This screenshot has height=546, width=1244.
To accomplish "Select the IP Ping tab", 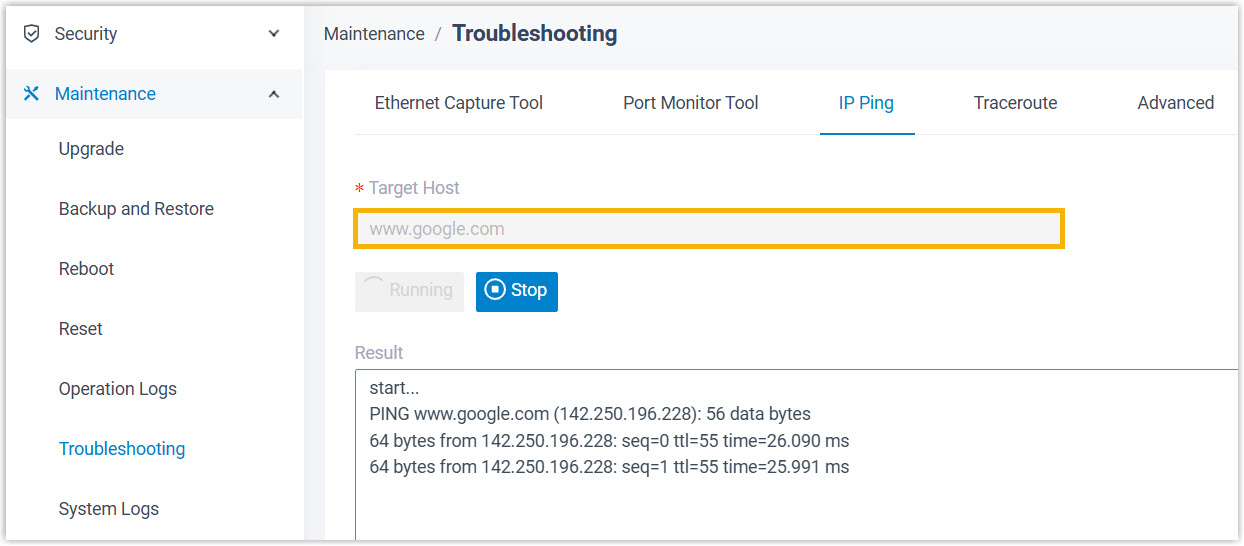I will 866,103.
